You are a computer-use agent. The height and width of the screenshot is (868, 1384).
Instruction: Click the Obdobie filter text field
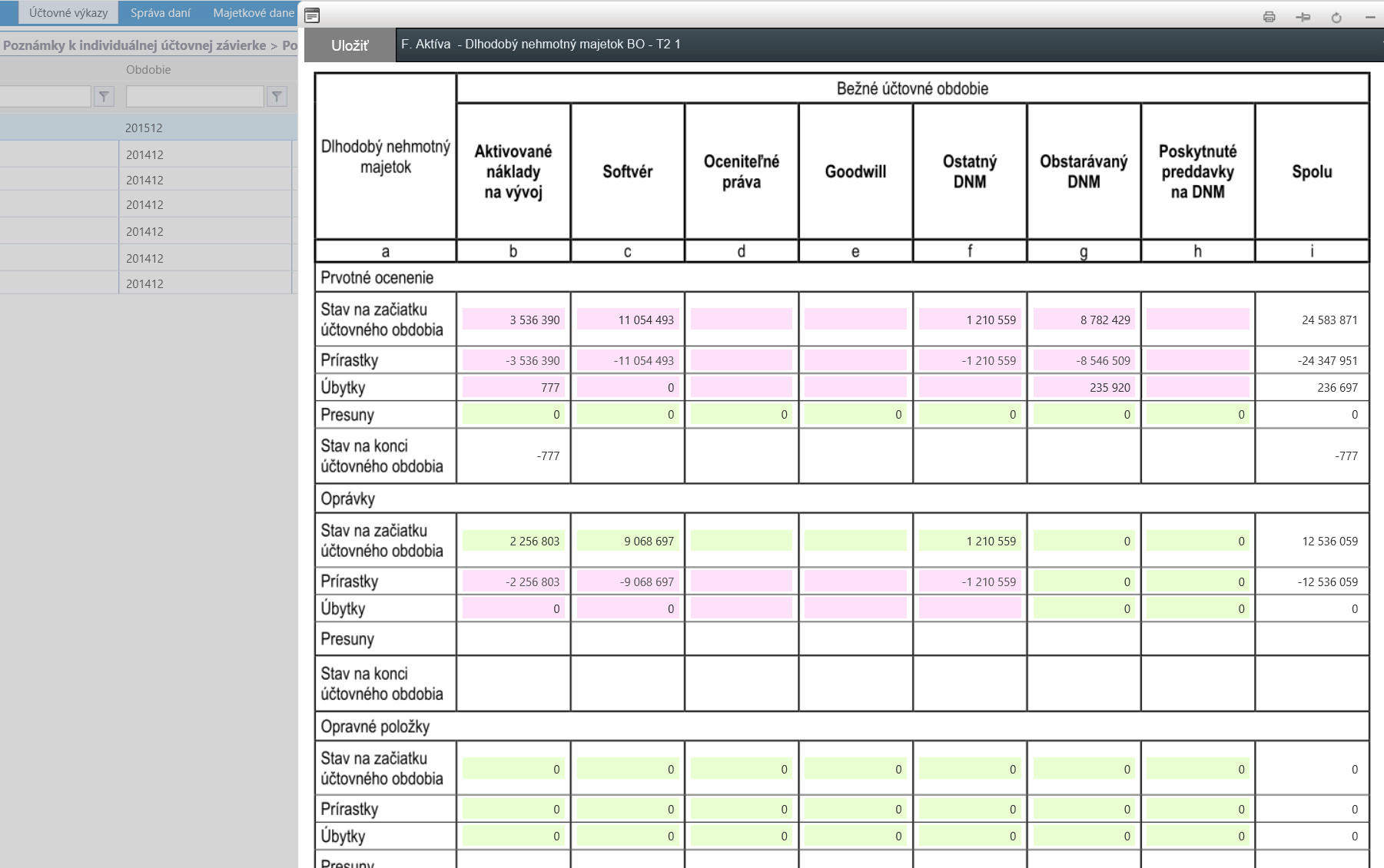(x=194, y=96)
